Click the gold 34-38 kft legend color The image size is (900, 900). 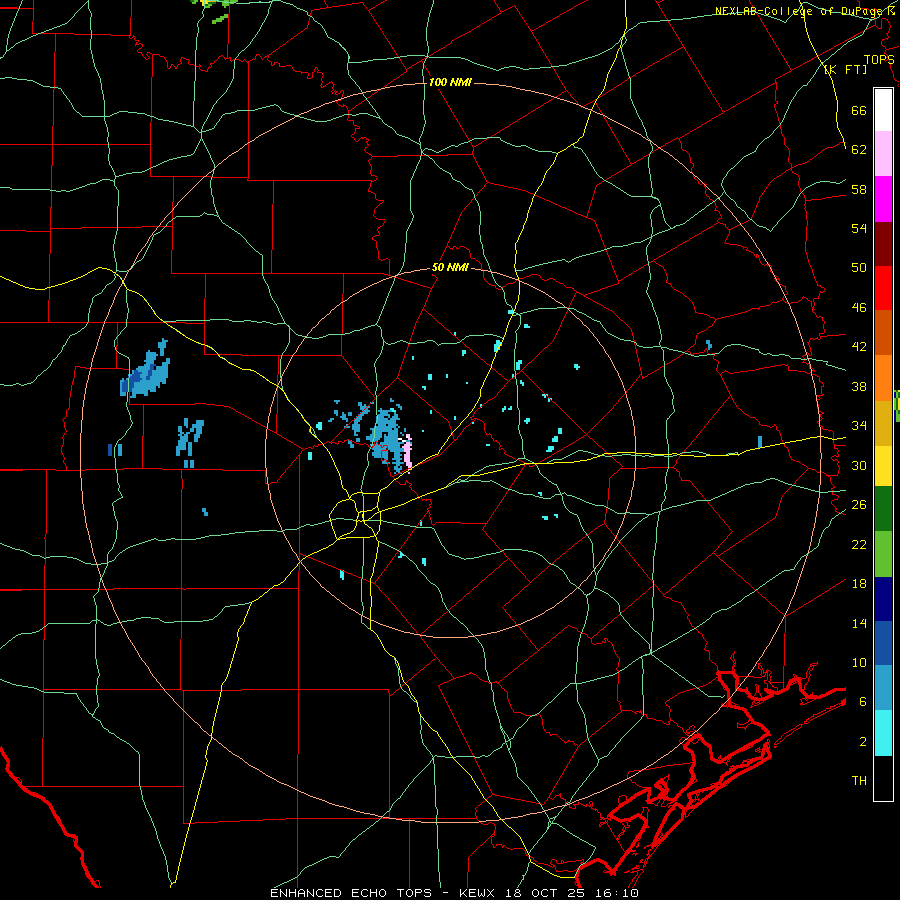click(883, 423)
